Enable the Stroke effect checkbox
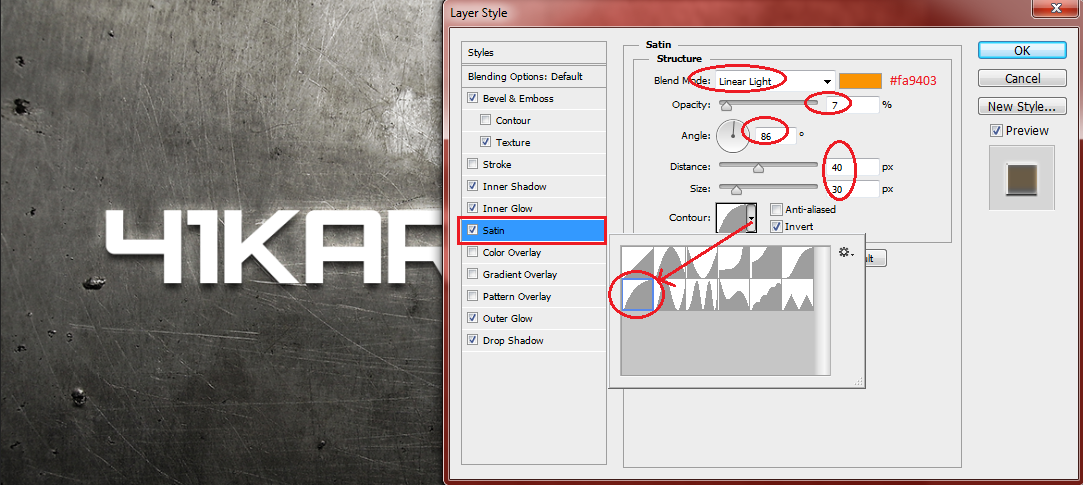This screenshot has height=485, width=1083. click(x=472, y=164)
